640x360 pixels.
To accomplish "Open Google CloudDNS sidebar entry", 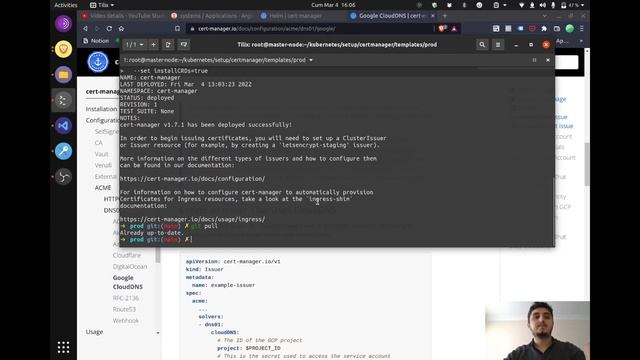I will (128, 282).
